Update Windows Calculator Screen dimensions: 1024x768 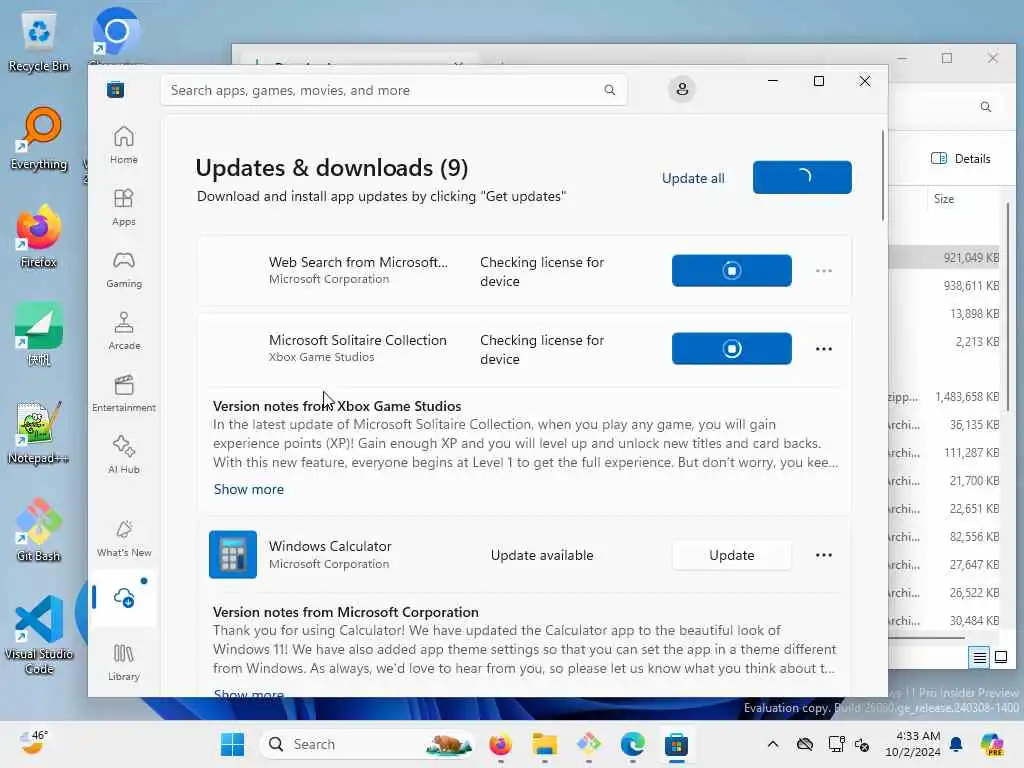coord(731,555)
